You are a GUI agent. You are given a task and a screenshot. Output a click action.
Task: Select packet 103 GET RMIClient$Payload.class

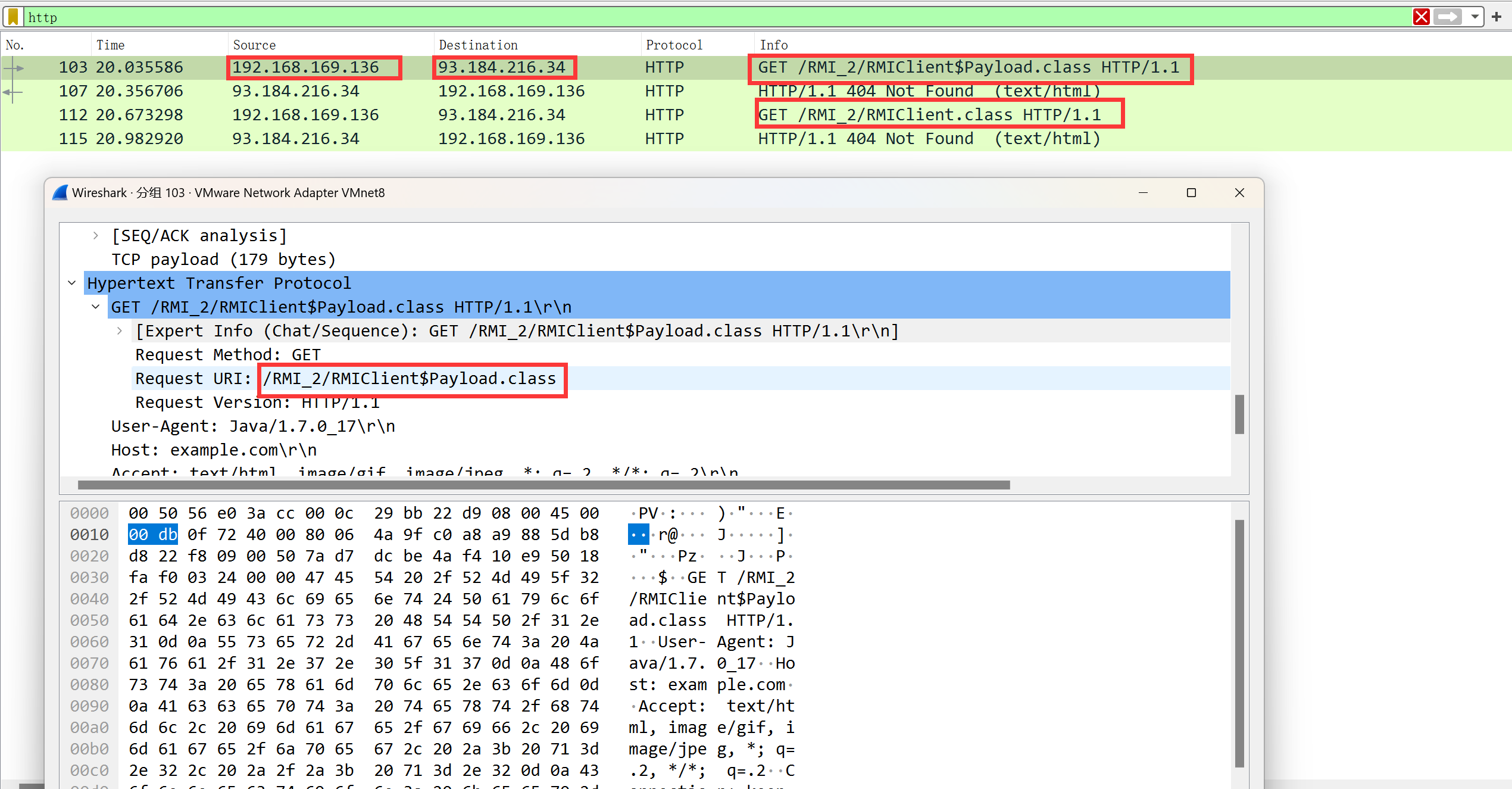[x=756, y=67]
